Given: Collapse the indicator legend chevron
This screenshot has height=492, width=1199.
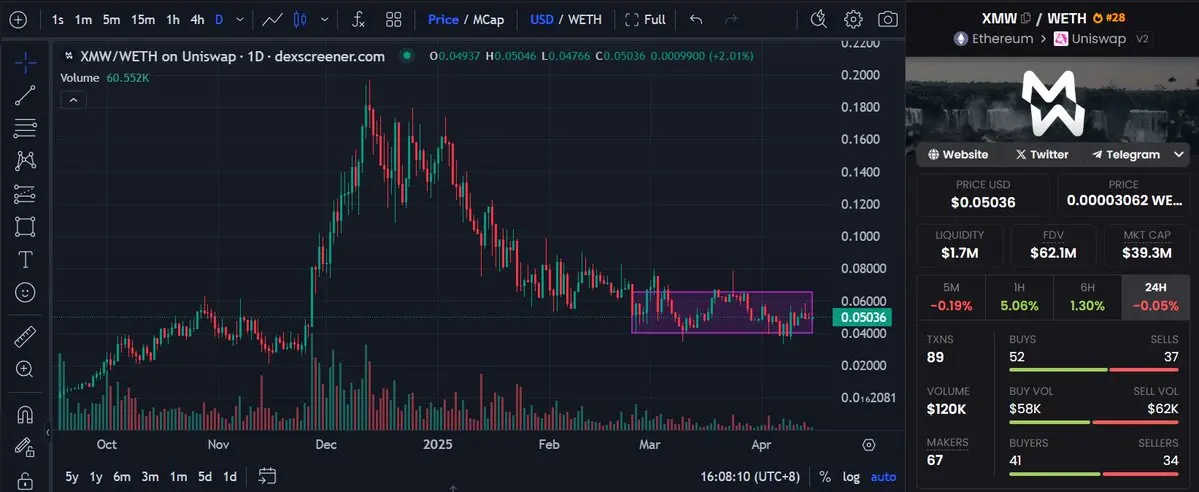Looking at the screenshot, I should pos(73,100).
